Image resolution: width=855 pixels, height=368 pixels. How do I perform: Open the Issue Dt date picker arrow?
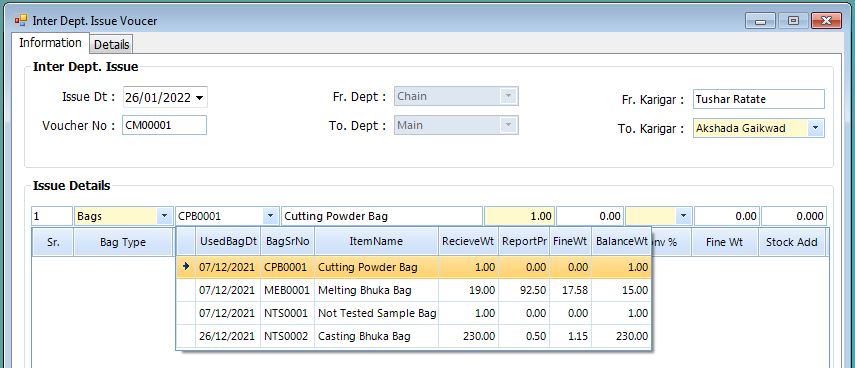click(200, 98)
